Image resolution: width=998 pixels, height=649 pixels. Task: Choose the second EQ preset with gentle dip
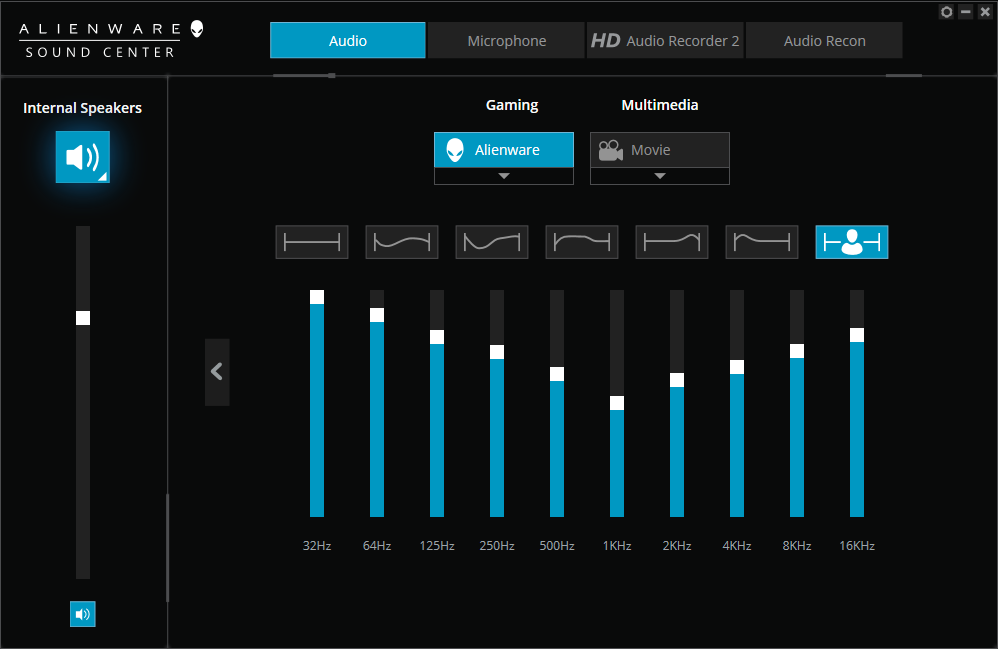(x=402, y=242)
